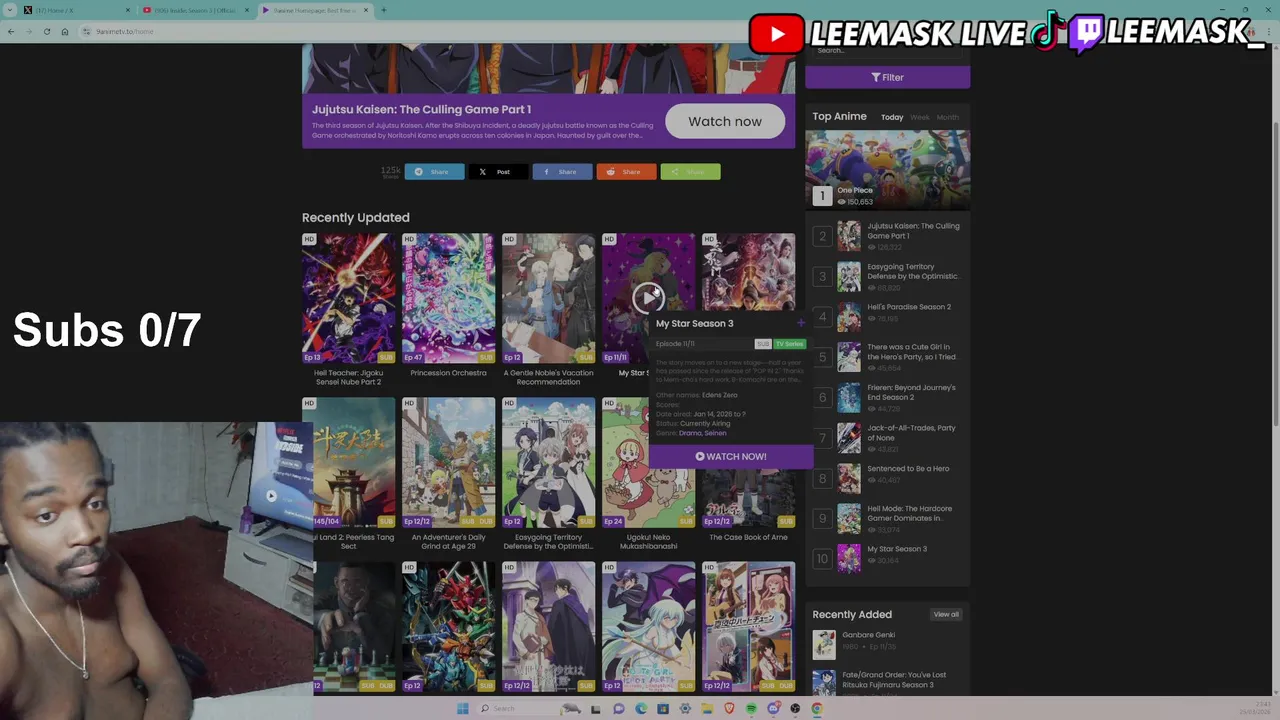This screenshot has height=720, width=1280.
Task: Open One Piece top anime banner
Action: coord(887,170)
